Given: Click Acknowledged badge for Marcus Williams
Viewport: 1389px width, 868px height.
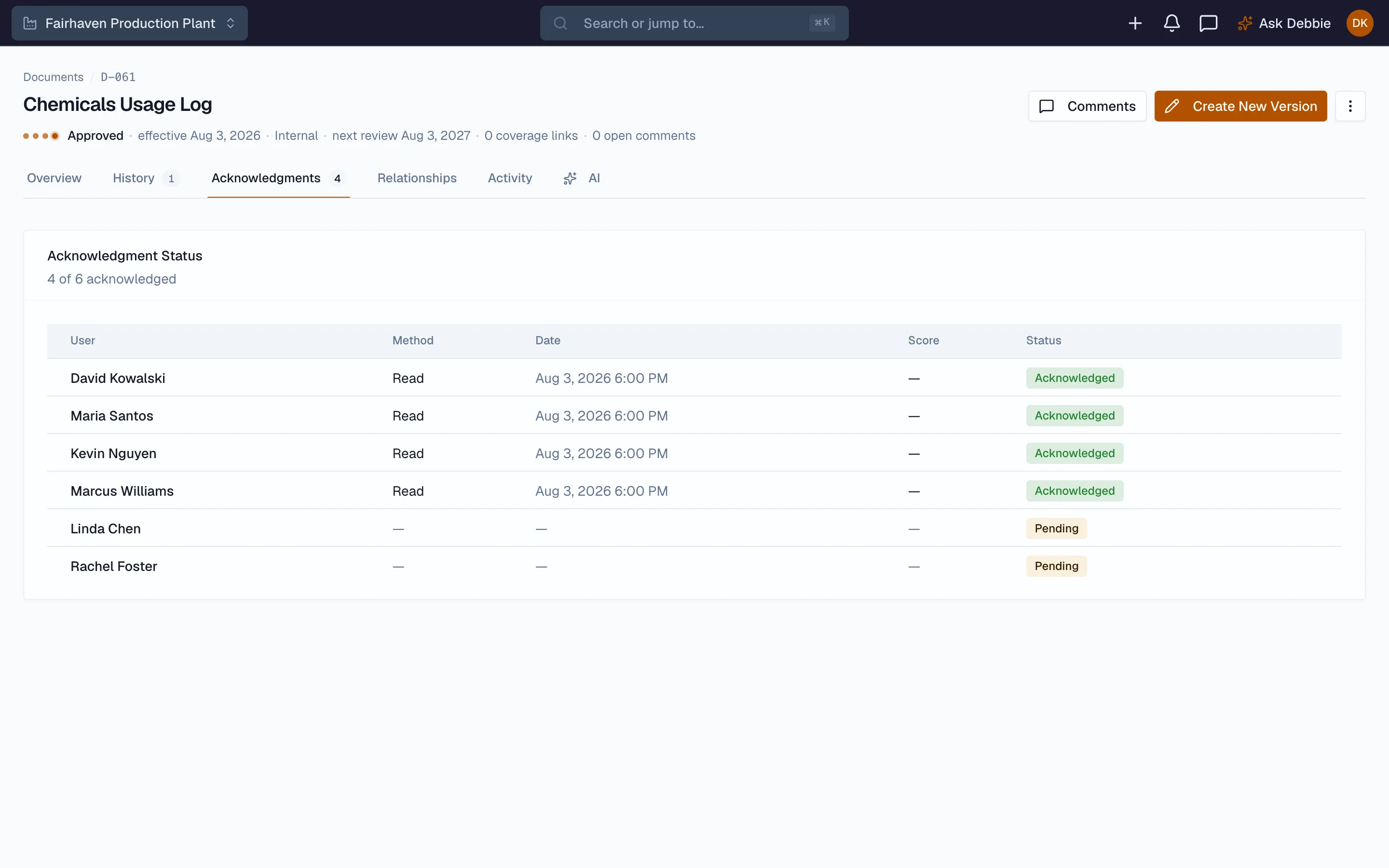Looking at the screenshot, I should coord(1075,491).
